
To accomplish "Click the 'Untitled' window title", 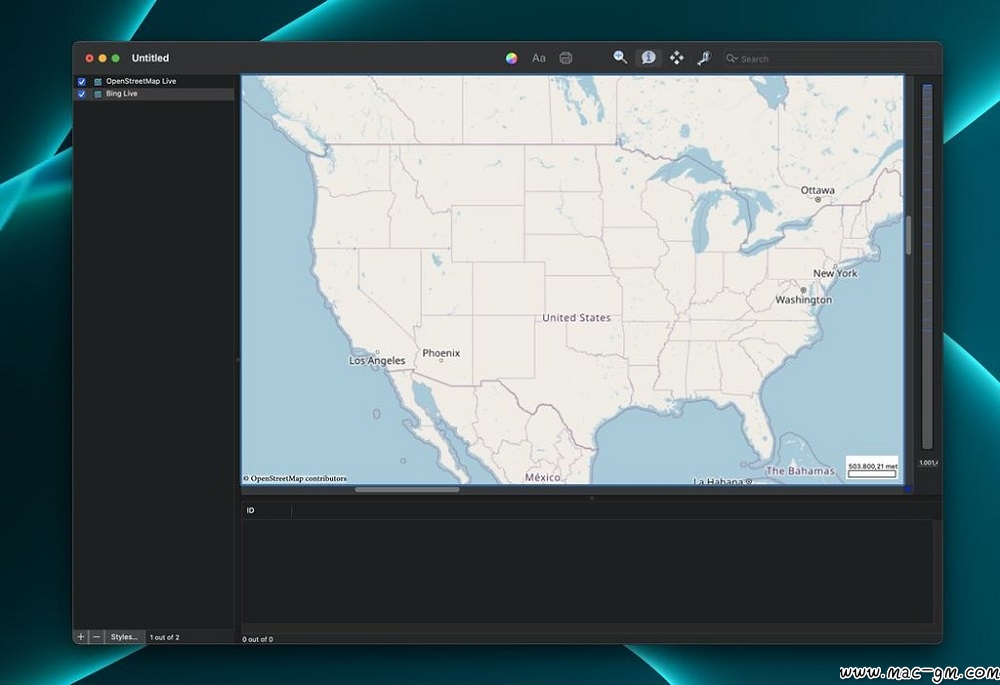I will (151, 58).
